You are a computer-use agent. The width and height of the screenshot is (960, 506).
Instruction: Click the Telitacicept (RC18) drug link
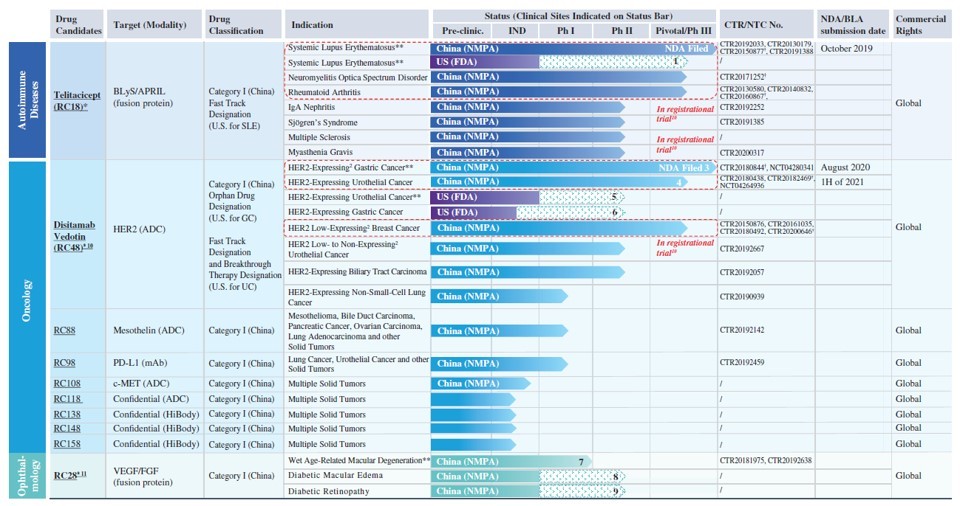pyautogui.click(x=77, y=101)
